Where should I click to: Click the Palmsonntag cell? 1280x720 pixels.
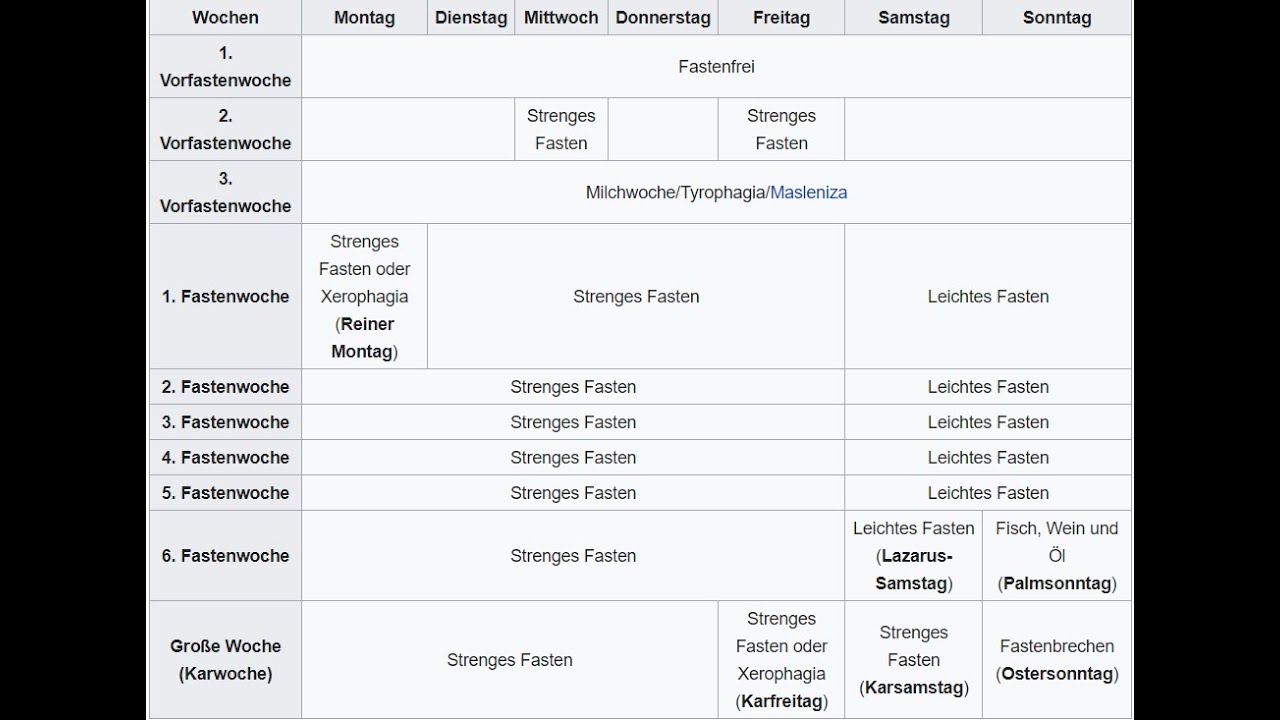point(1057,555)
